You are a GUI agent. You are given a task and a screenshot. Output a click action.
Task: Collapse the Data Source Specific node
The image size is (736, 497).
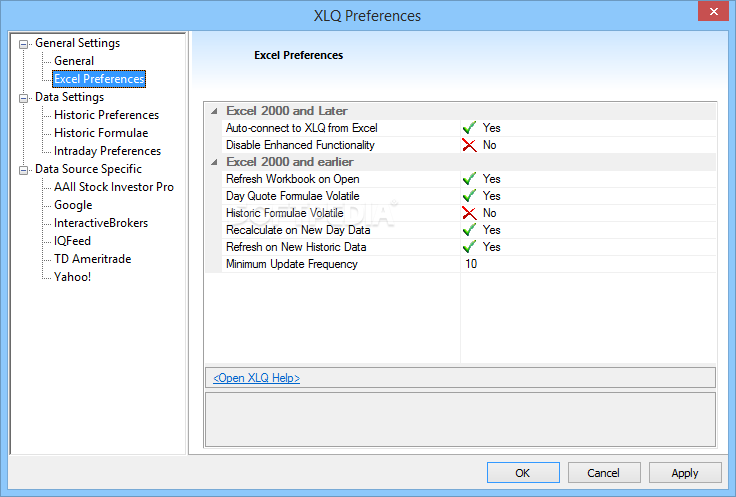click(23, 170)
